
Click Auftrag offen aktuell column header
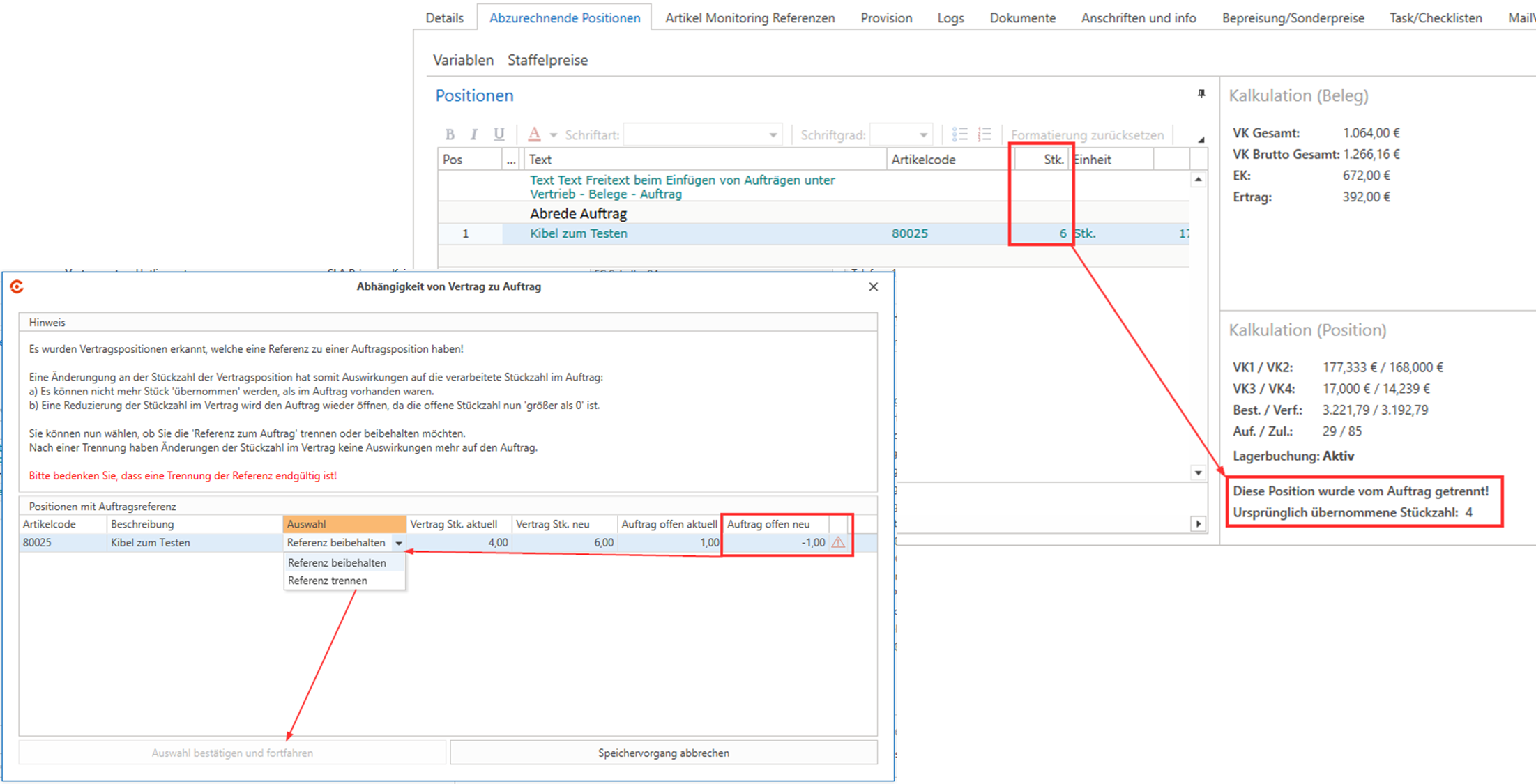(x=670, y=524)
